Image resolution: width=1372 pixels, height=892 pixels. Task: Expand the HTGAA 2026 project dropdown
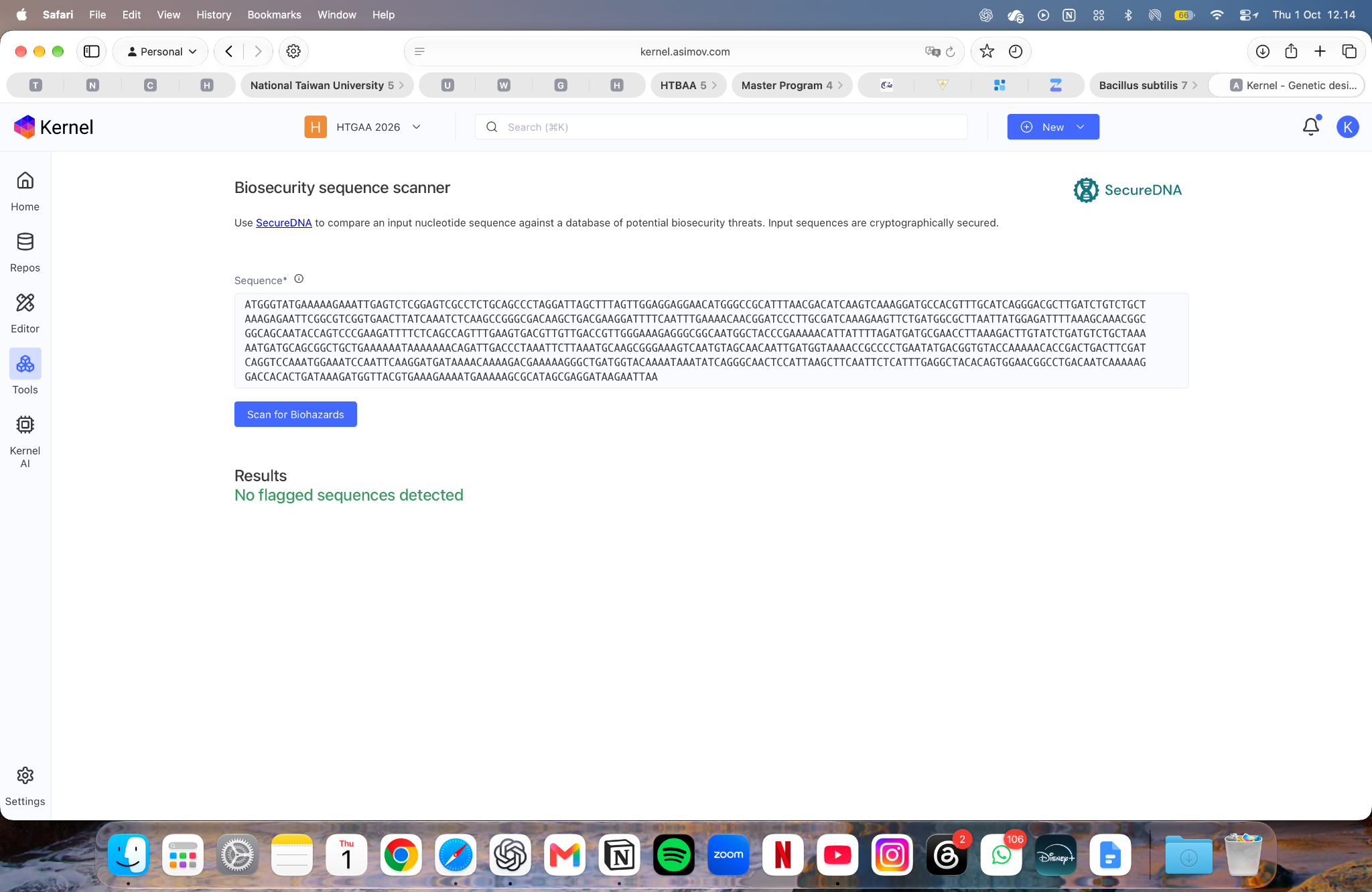[x=364, y=127]
